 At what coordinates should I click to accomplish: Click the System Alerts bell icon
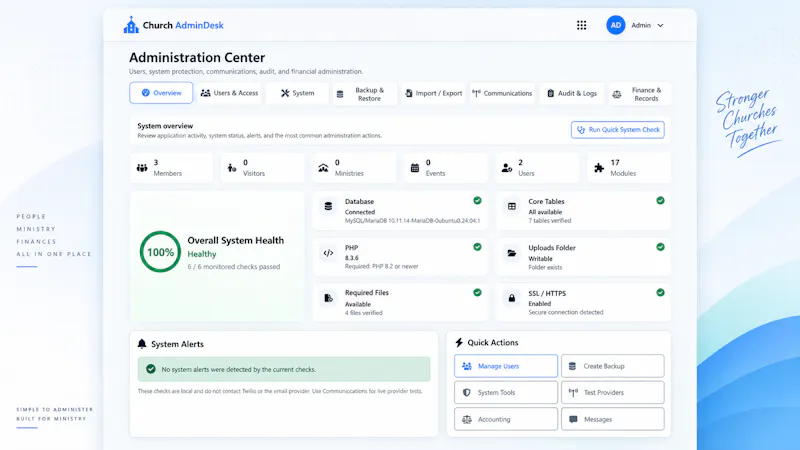click(142, 344)
